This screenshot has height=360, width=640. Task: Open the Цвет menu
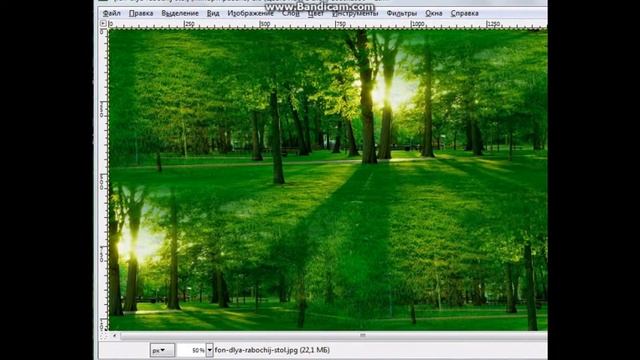pos(316,13)
